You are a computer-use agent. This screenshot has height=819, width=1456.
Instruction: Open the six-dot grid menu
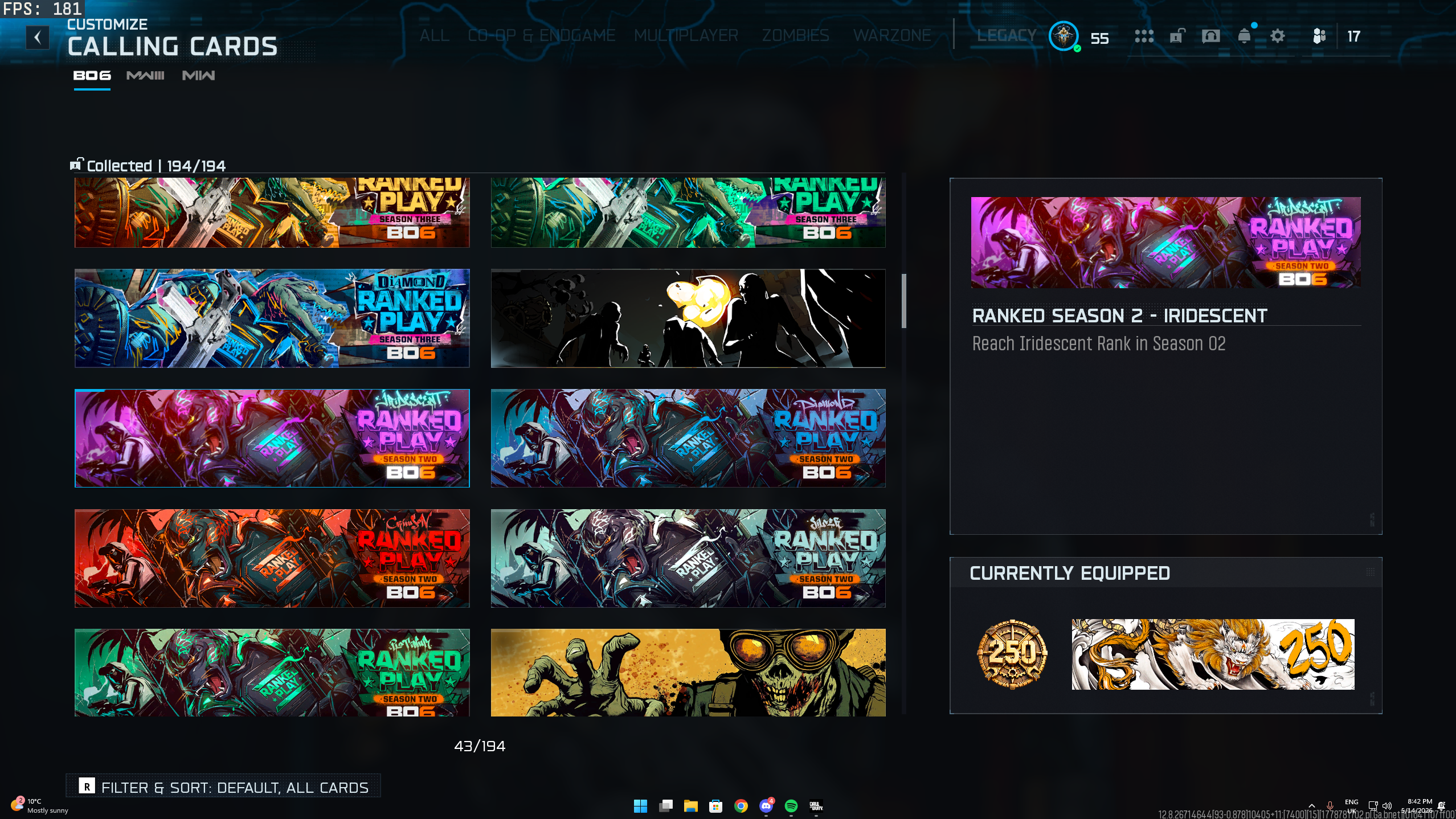point(1144,36)
